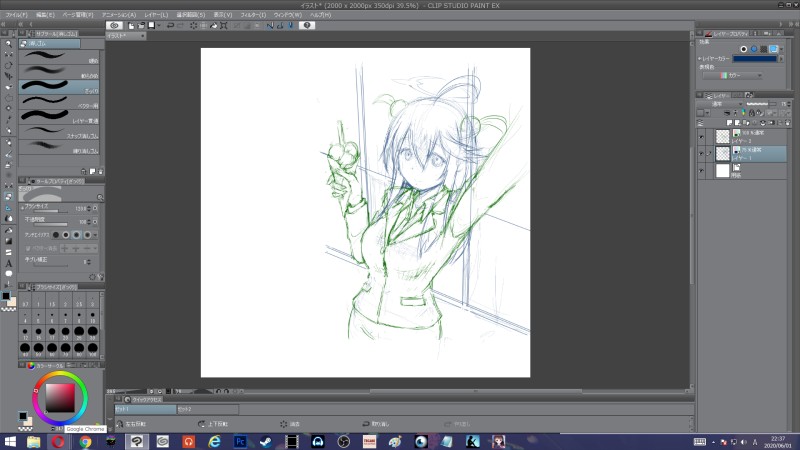Open the Edit menu
Screen dimensions: 800x450
[45, 15]
